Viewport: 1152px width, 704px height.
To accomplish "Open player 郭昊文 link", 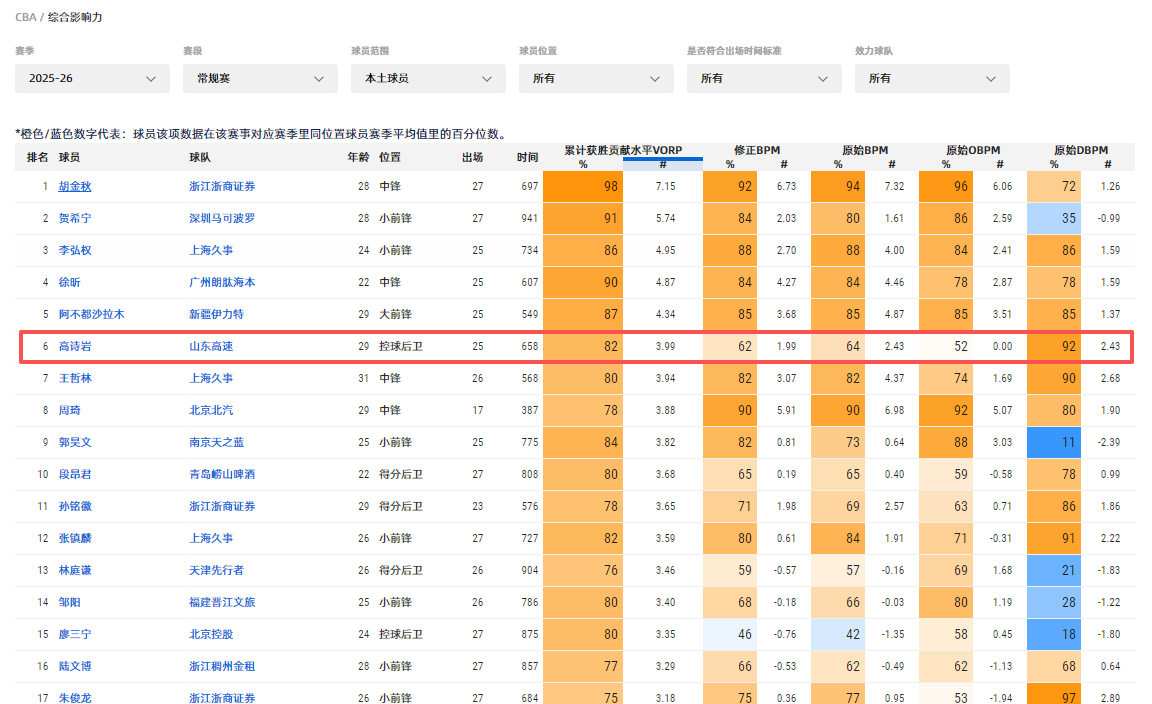I will pos(75,442).
